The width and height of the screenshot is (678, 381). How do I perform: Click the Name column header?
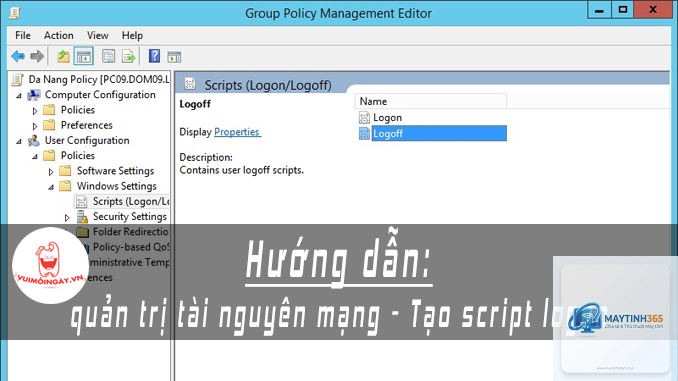point(431,101)
